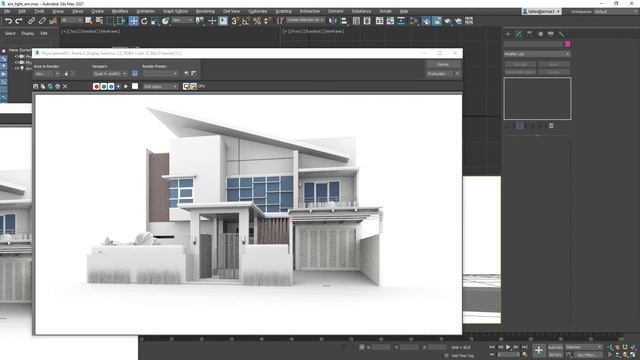The width and height of the screenshot is (640, 360).
Task: Open the Motion tab in command panel
Action: (x=540, y=34)
